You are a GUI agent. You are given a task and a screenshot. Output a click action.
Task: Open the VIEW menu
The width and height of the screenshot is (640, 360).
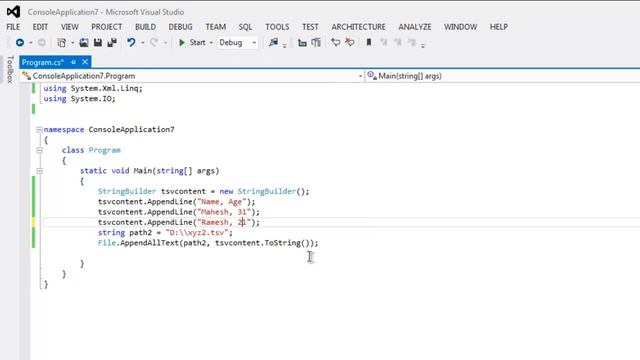click(x=70, y=27)
